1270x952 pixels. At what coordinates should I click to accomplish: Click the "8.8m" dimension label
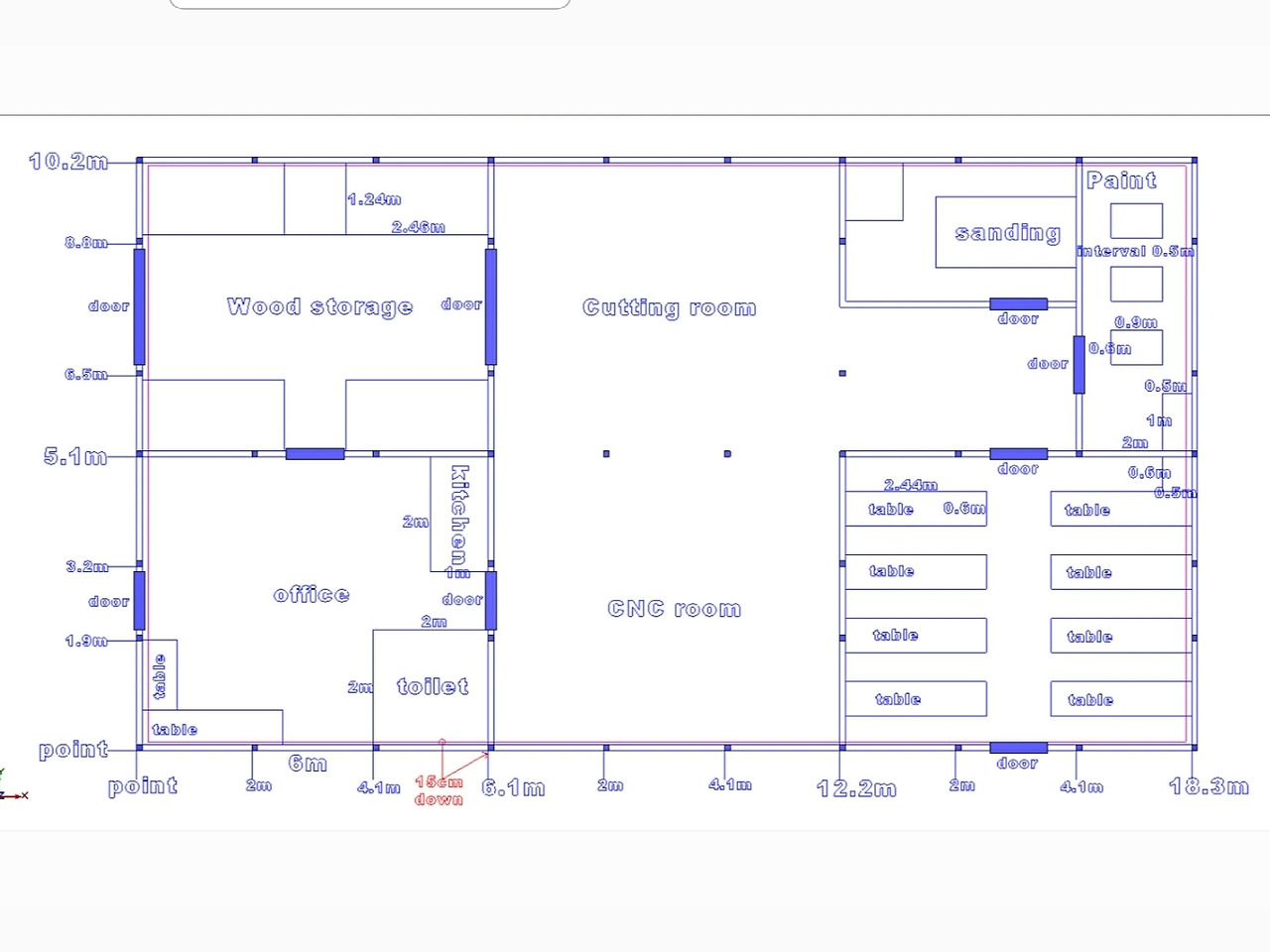tap(86, 242)
